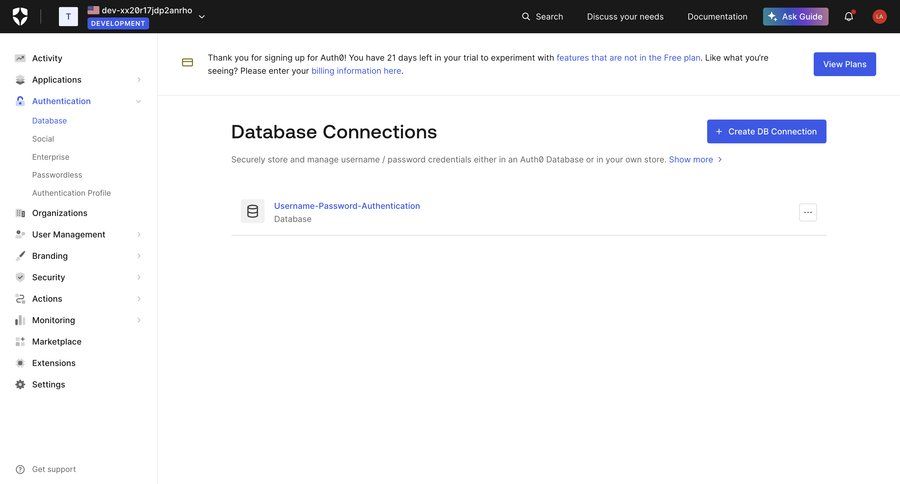The image size is (900, 484).
Task: Click the Activity chart icon in sidebar
Action: point(20,58)
